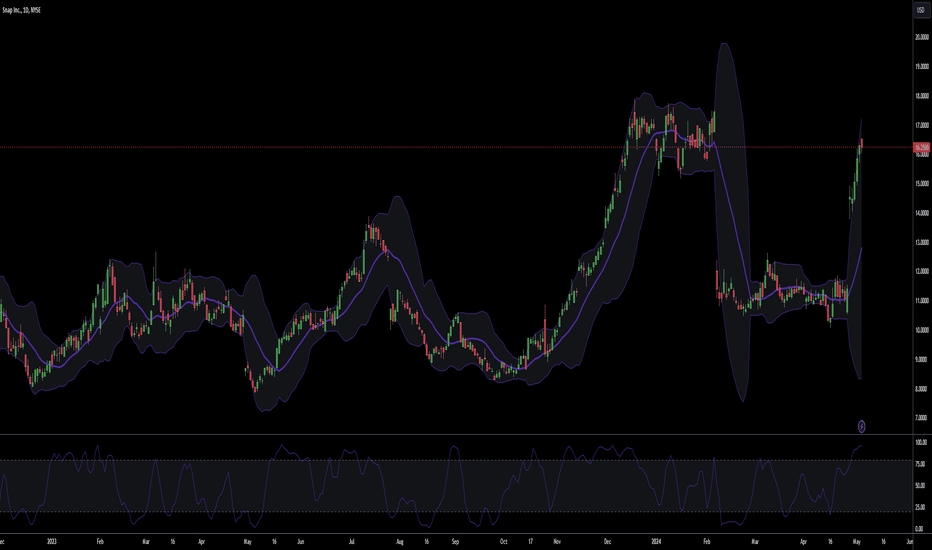Viewport: 932px width, 550px height.
Task: Click the Nov label on time axis
Action: (557, 542)
